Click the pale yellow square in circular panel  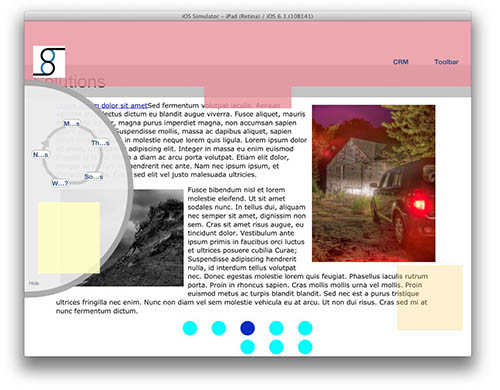(69, 237)
